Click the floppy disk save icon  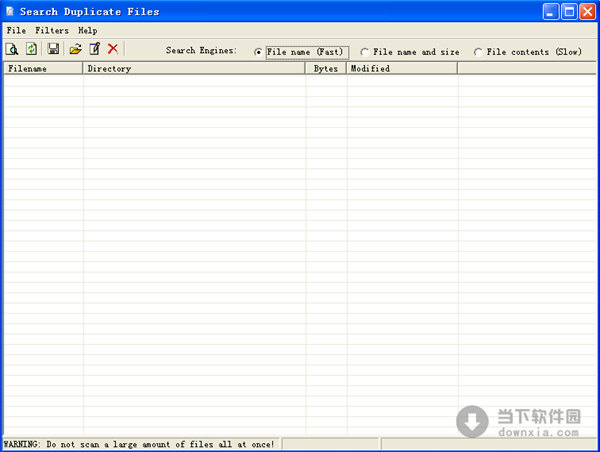click(x=53, y=49)
